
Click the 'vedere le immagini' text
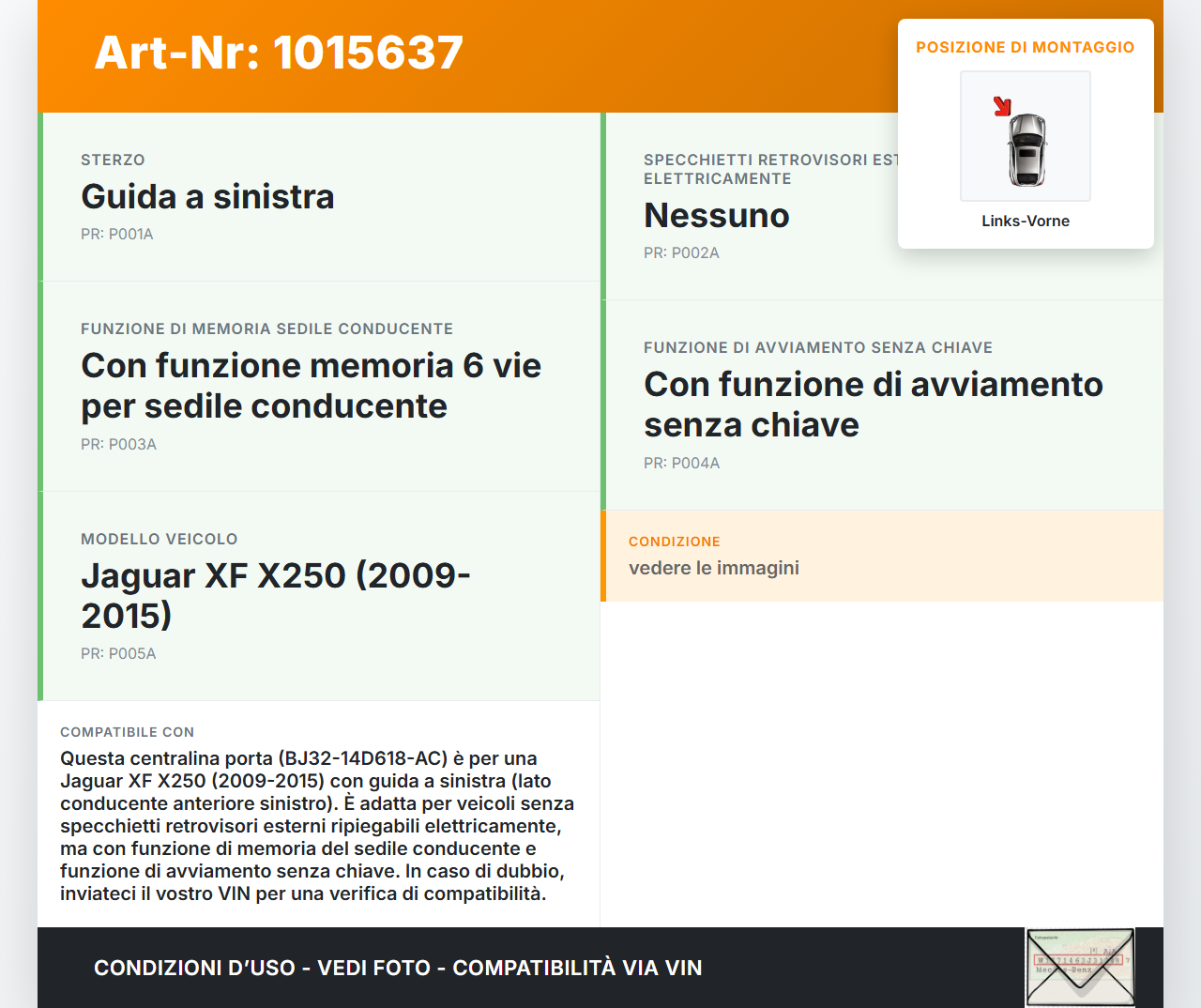[713, 568]
